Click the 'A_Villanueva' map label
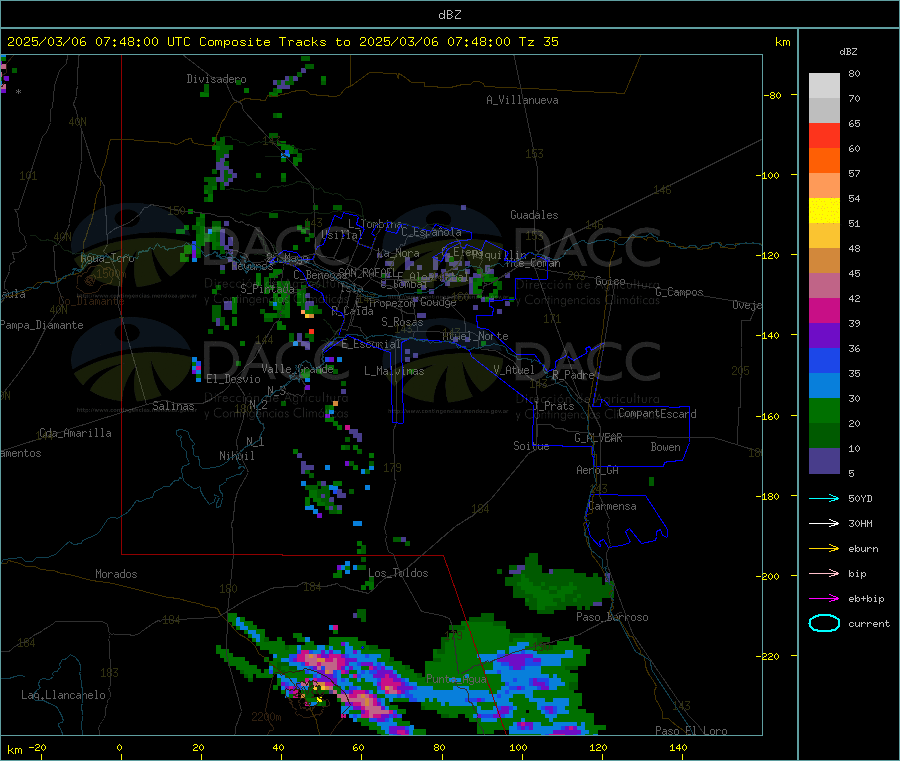900x761 pixels. point(522,100)
